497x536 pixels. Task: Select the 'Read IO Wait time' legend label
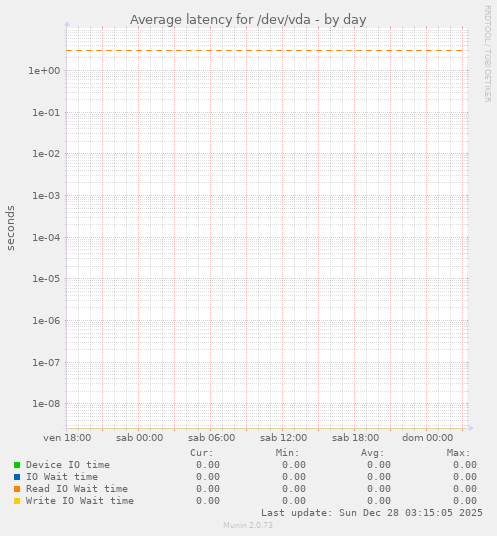coord(77,489)
